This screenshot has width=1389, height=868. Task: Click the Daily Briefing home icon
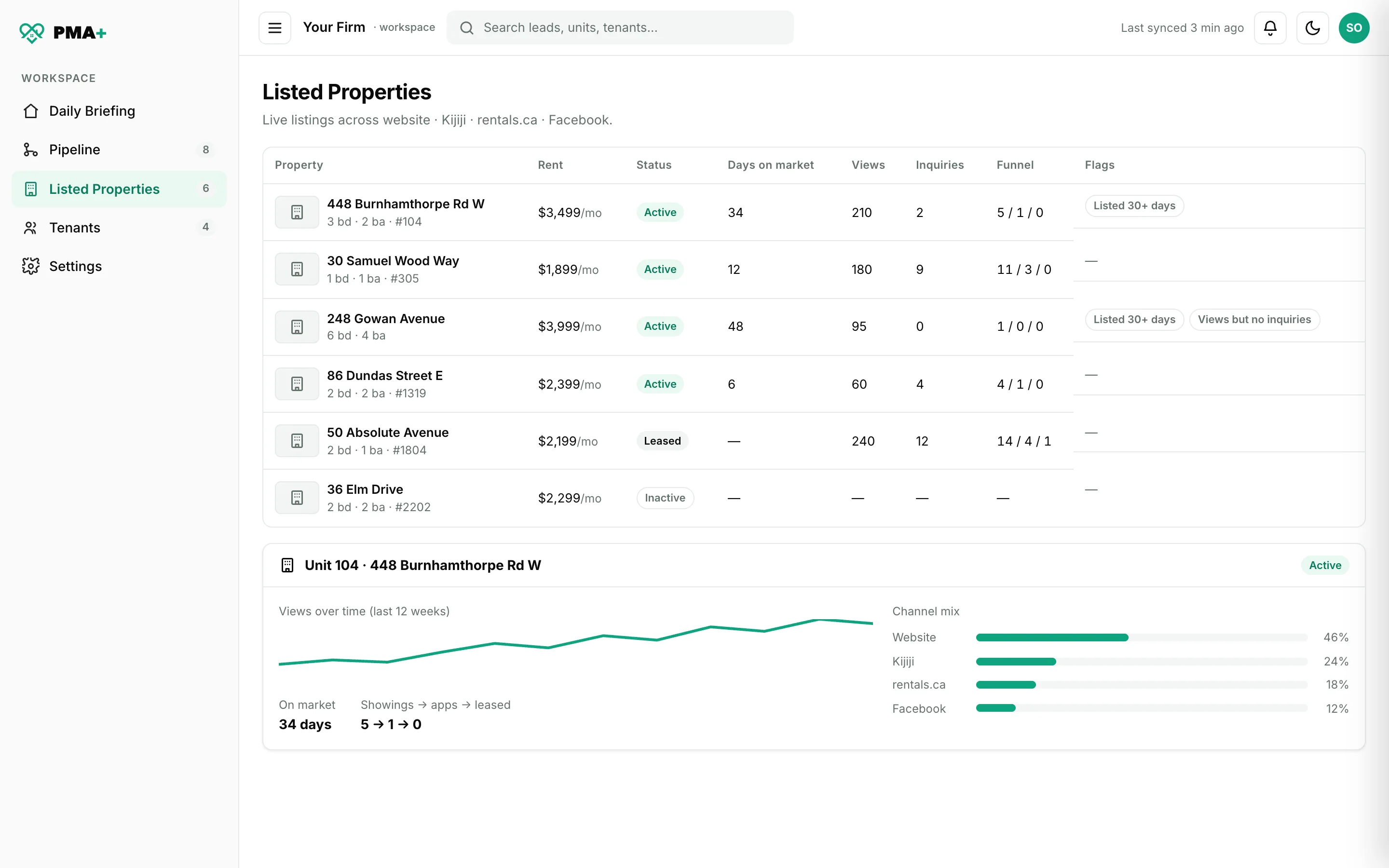tap(30, 111)
